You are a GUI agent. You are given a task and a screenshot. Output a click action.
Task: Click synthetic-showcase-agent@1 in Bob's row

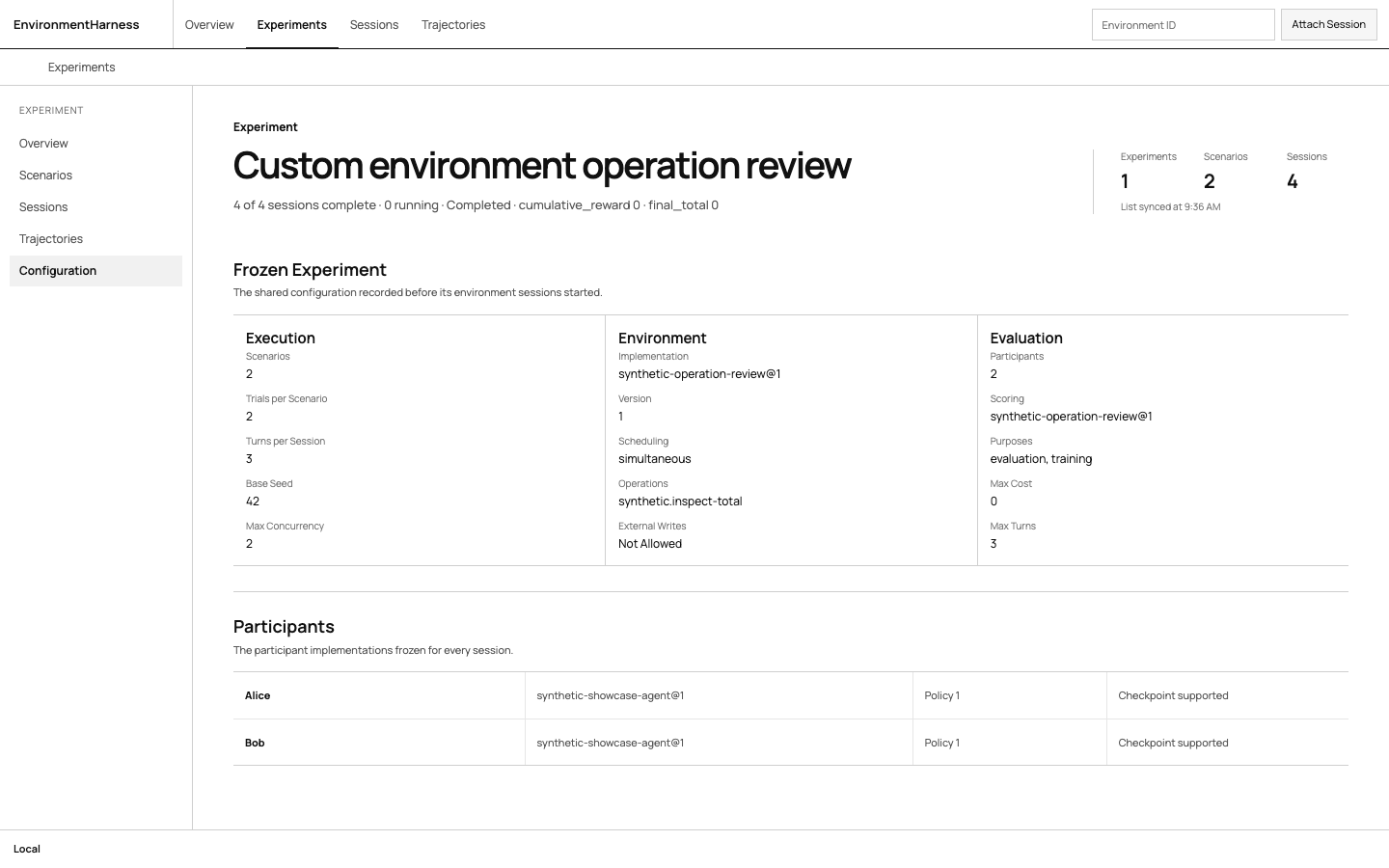click(x=611, y=743)
